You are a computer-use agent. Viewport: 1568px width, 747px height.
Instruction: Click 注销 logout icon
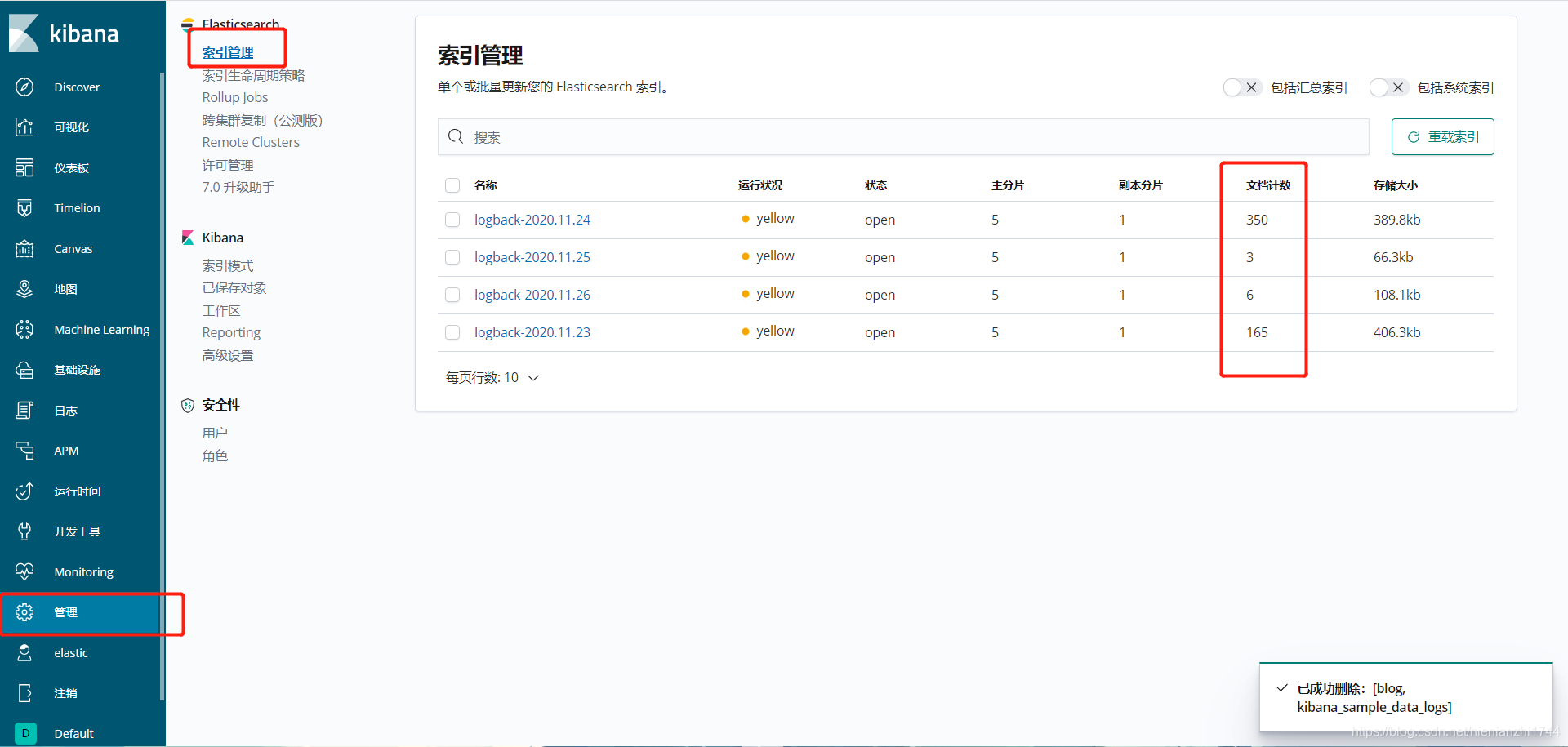point(24,693)
